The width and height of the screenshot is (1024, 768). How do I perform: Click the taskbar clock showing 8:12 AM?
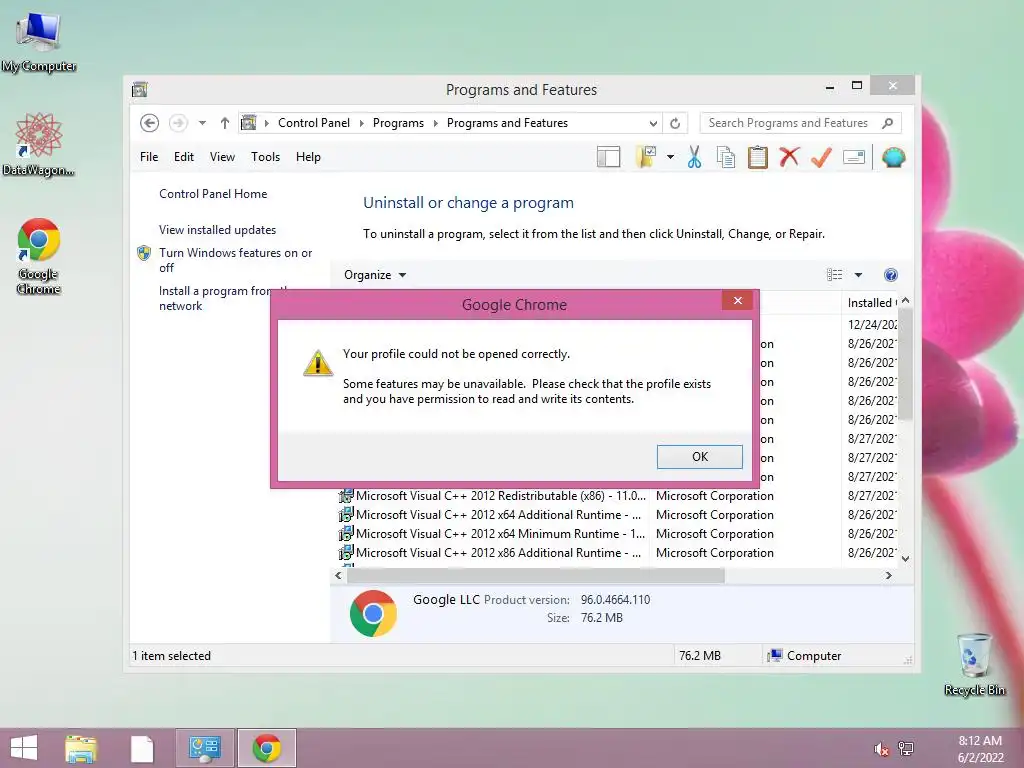[980, 749]
